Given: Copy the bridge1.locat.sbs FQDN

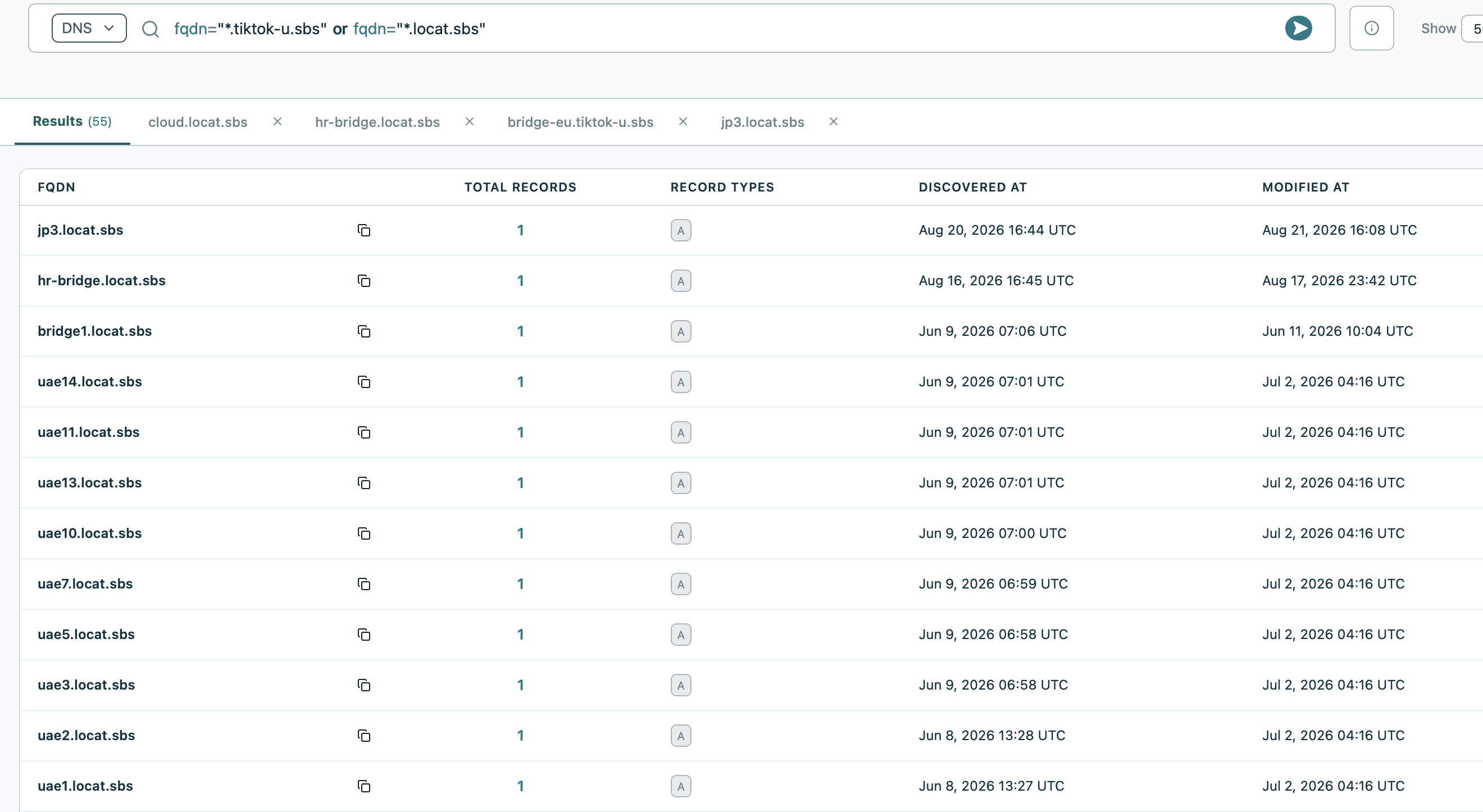Looking at the screenshot, I should 364,331.
